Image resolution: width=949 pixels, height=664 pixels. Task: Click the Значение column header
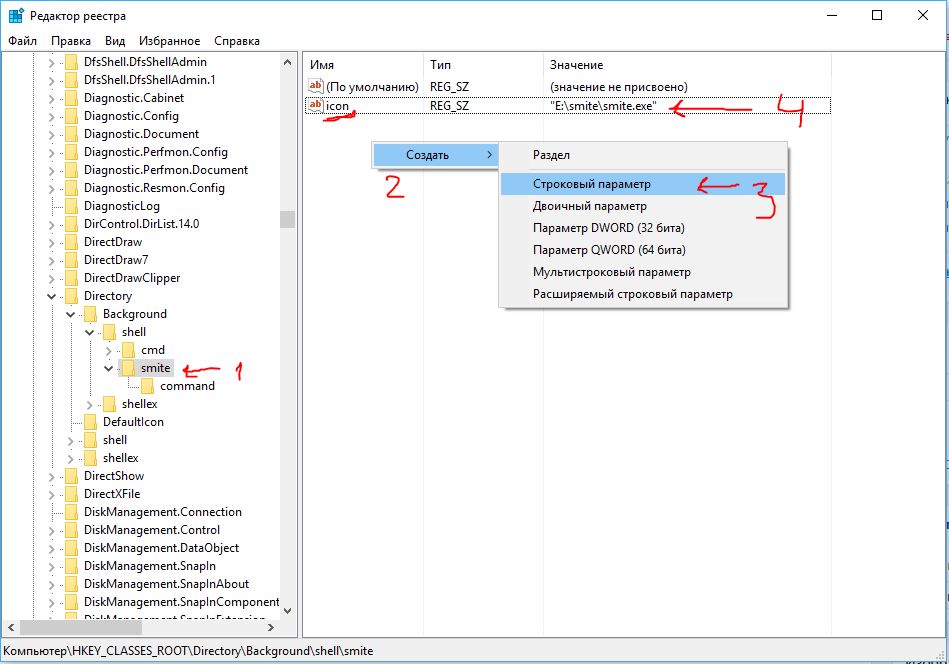point(687,65)
